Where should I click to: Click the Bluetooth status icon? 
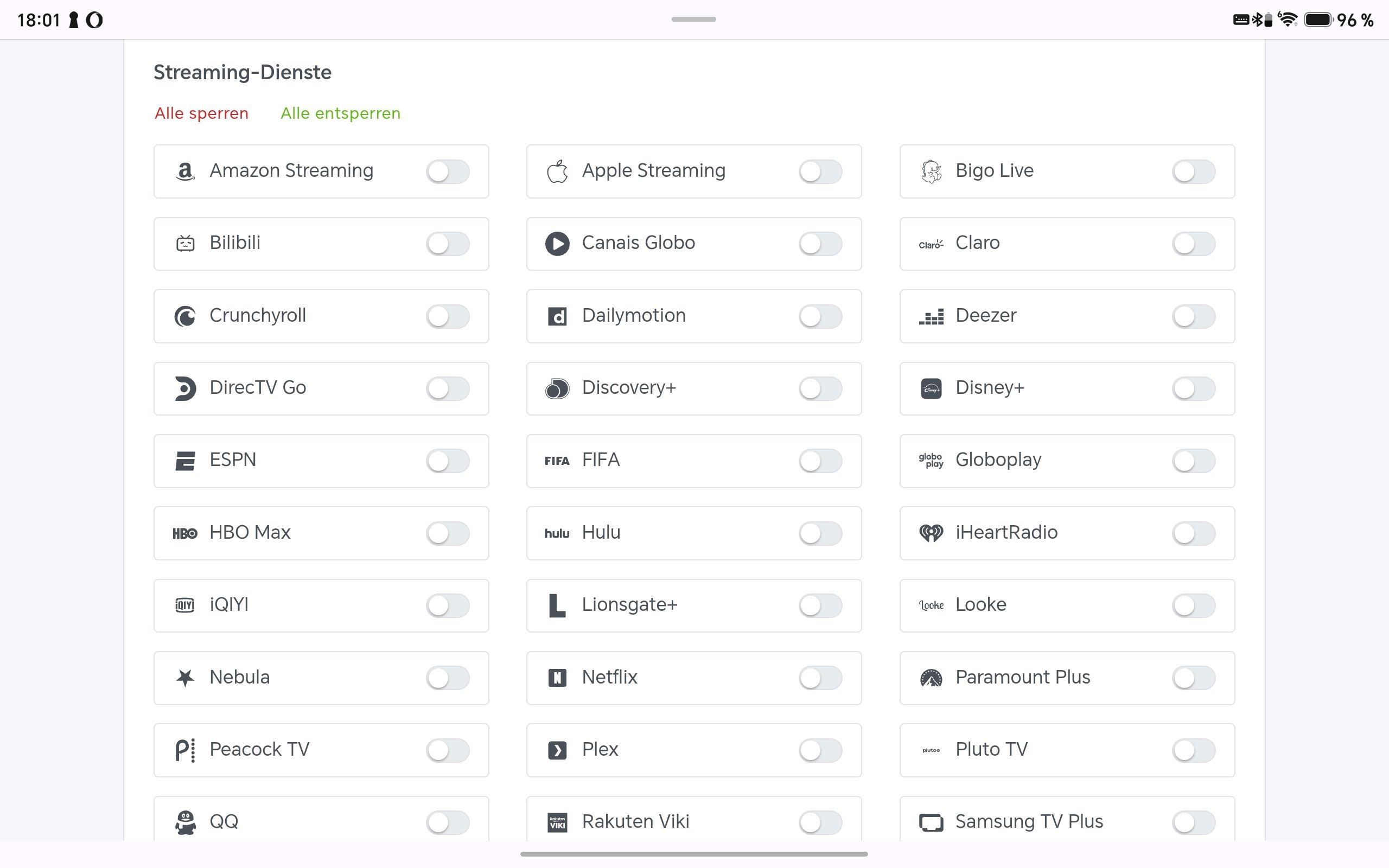coord(1257,20)
